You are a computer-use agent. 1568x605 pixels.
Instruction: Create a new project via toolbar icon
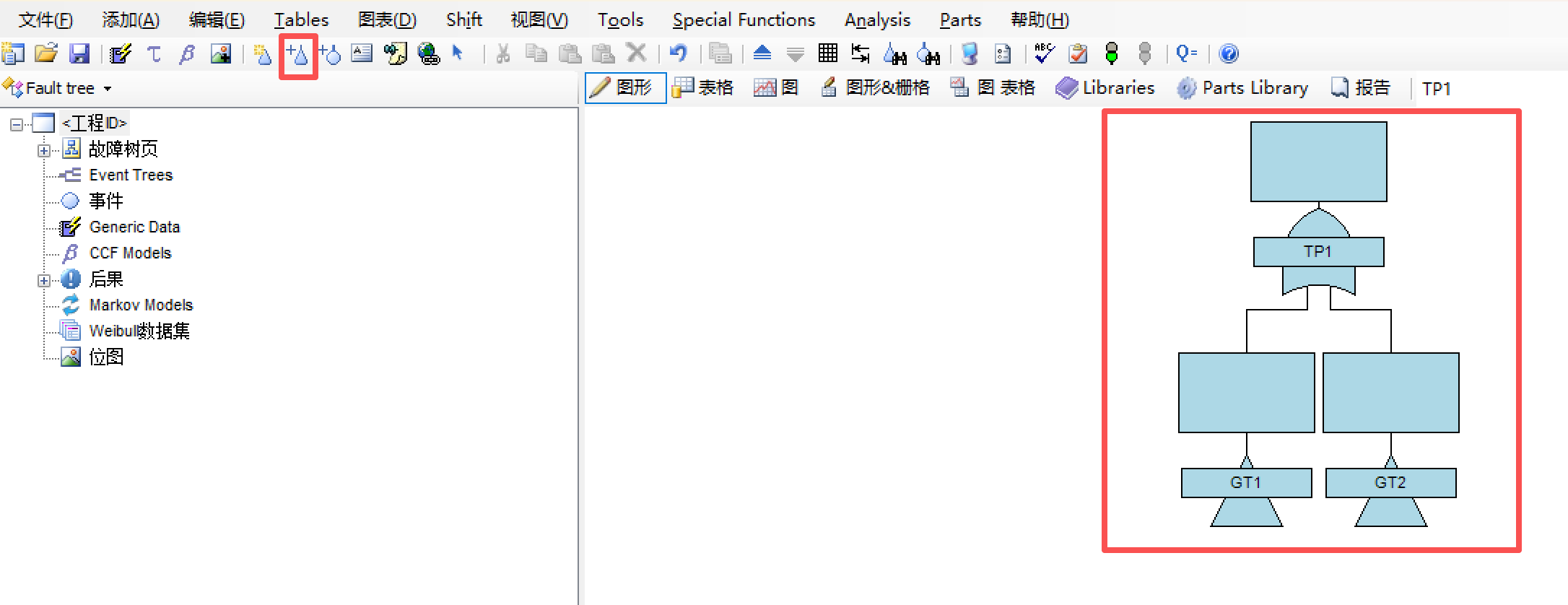(x=13, y=53)
